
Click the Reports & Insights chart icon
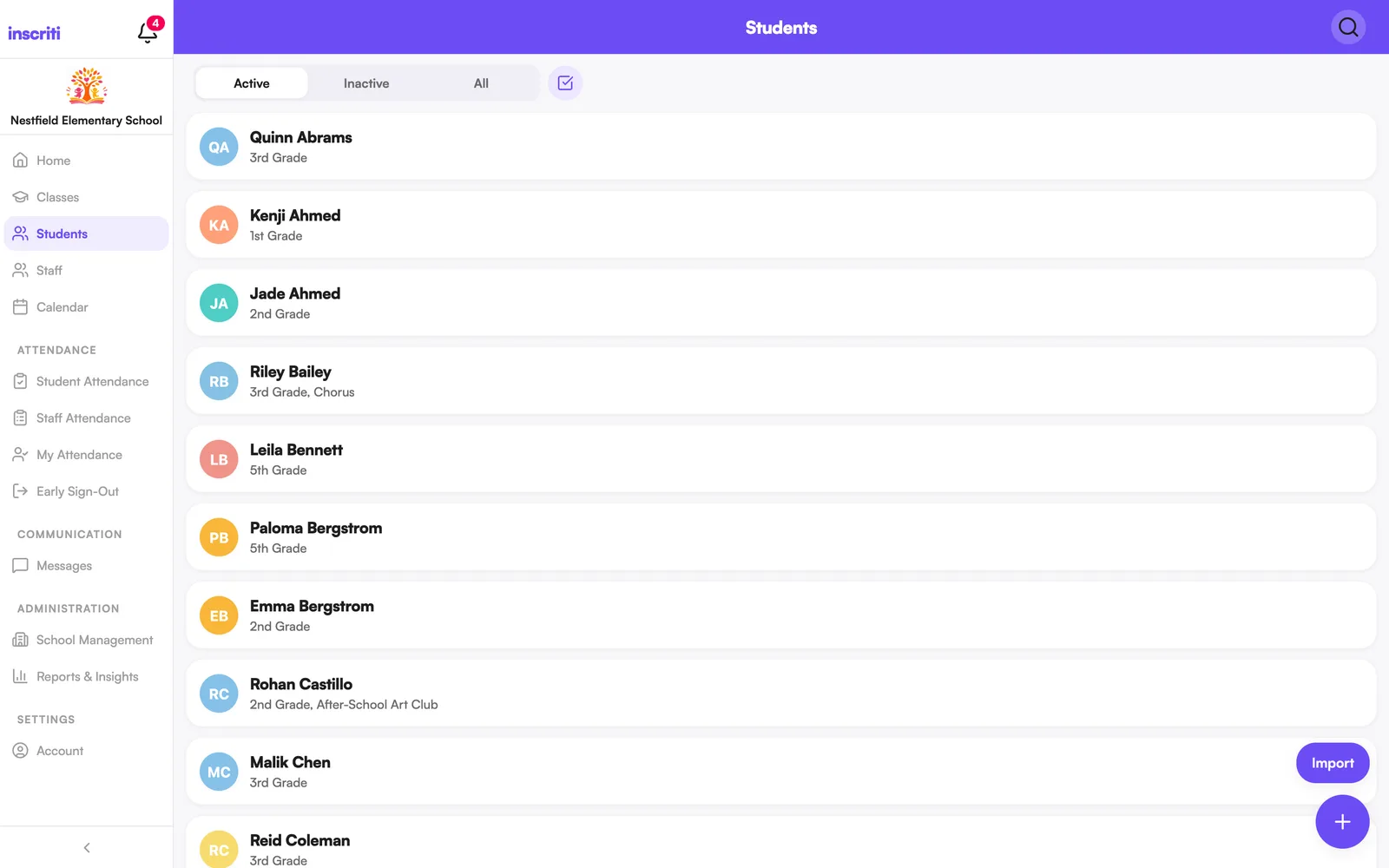21,676
